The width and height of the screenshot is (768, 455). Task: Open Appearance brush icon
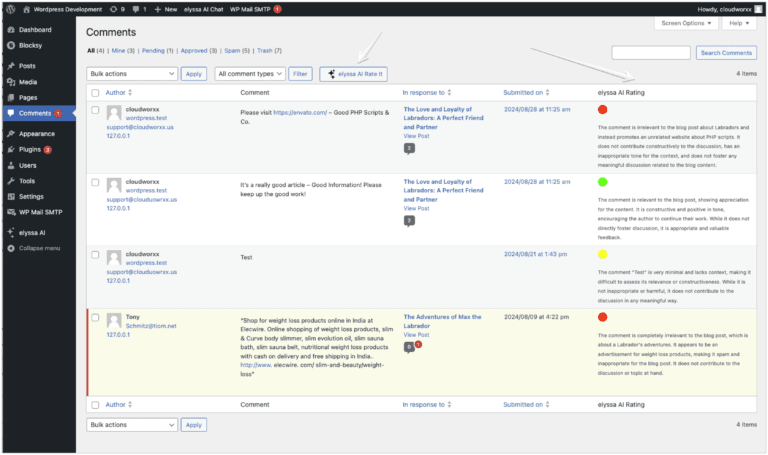11,134
